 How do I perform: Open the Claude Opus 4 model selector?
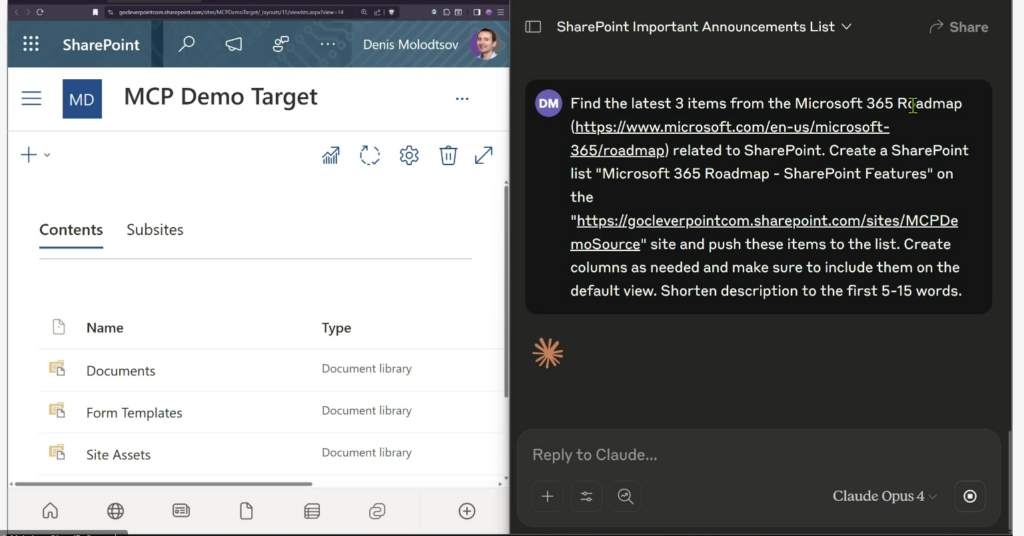tap(884, 496)
